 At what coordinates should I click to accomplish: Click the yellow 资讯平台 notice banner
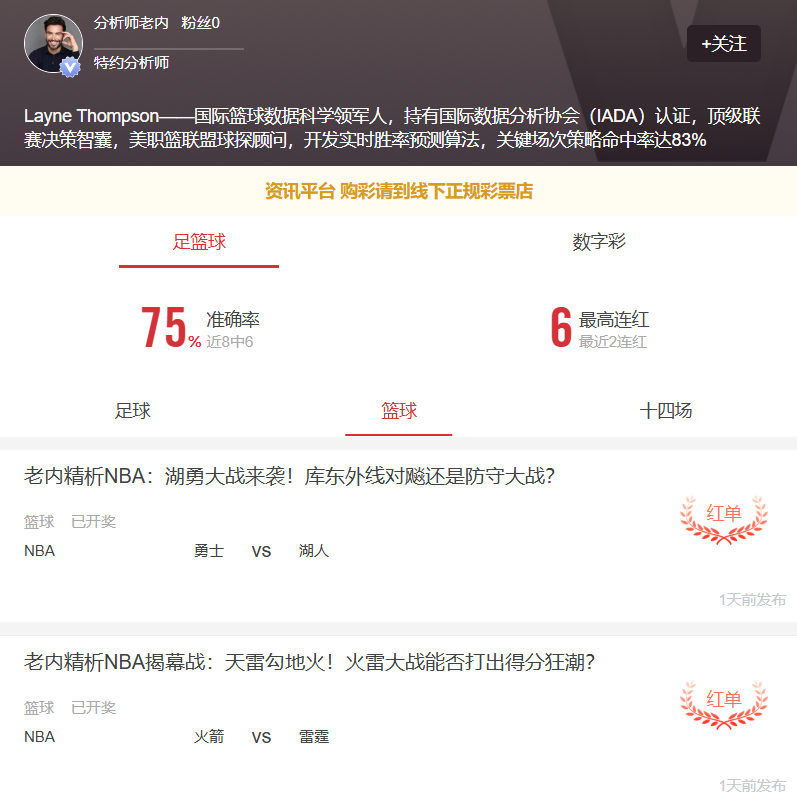point(398,191)
